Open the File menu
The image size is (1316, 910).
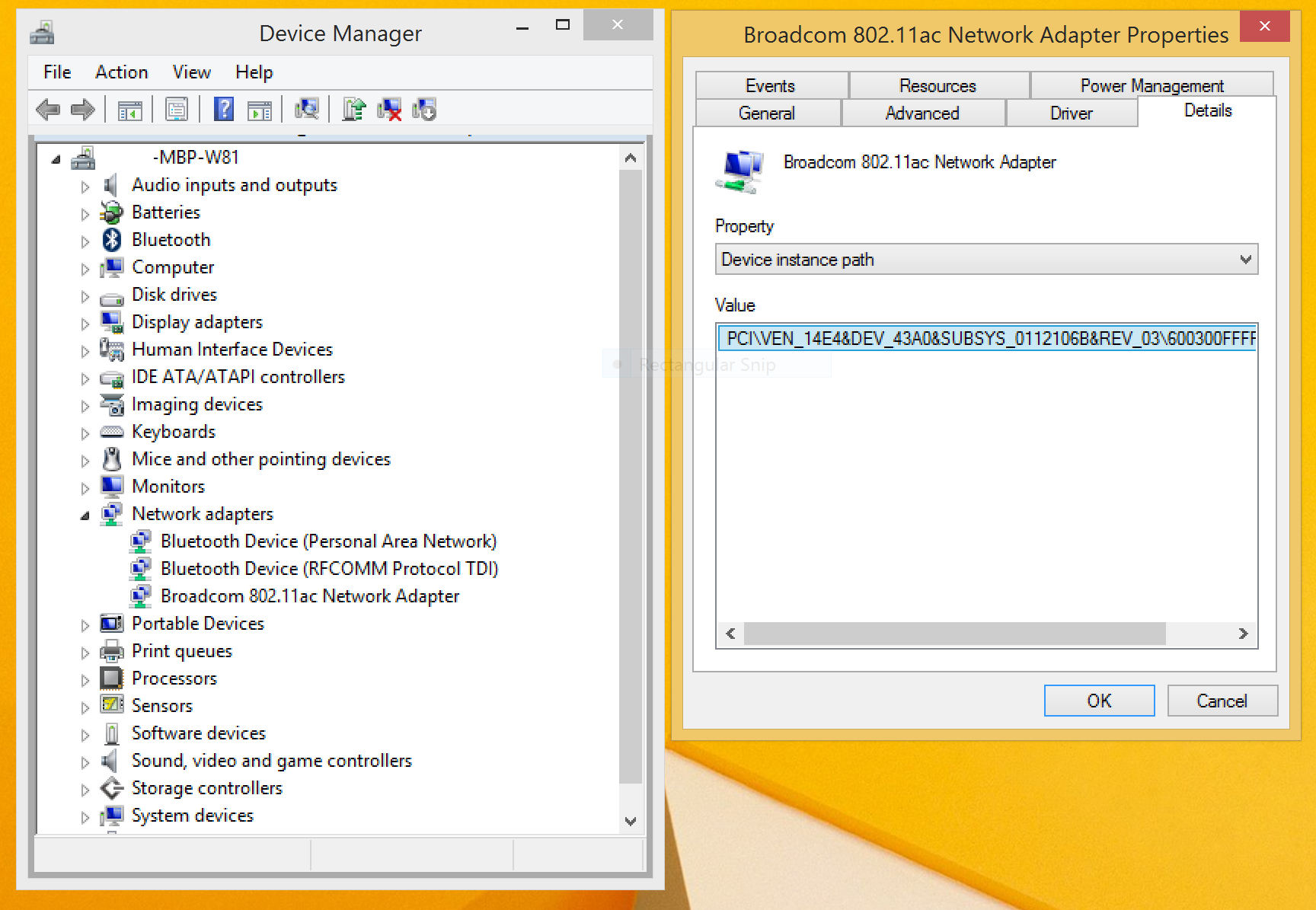tap(57, 72)
